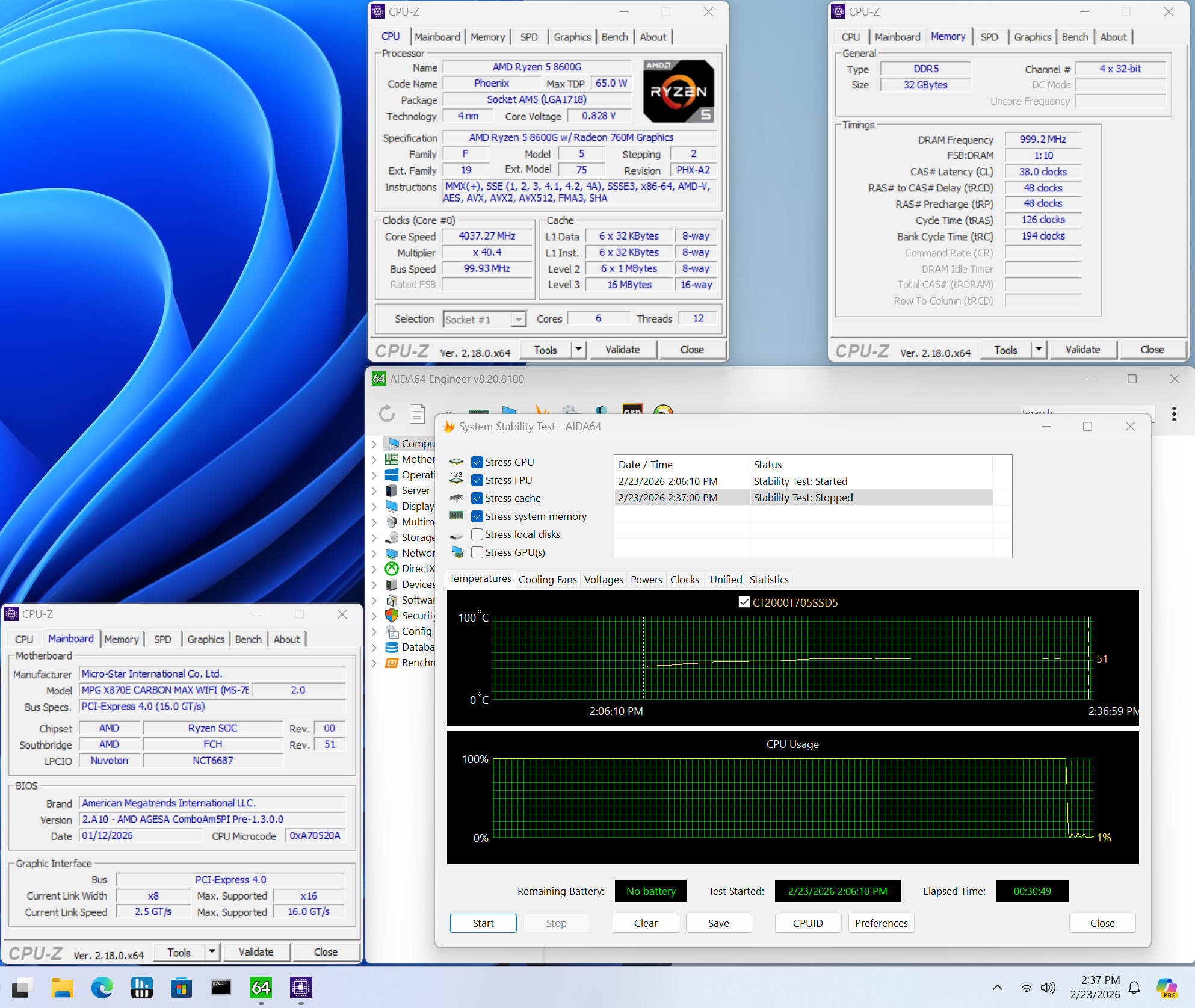Uncheck the CT2000T705SSD5 temperature checkbox
1195x1008 pixels.
744,602
